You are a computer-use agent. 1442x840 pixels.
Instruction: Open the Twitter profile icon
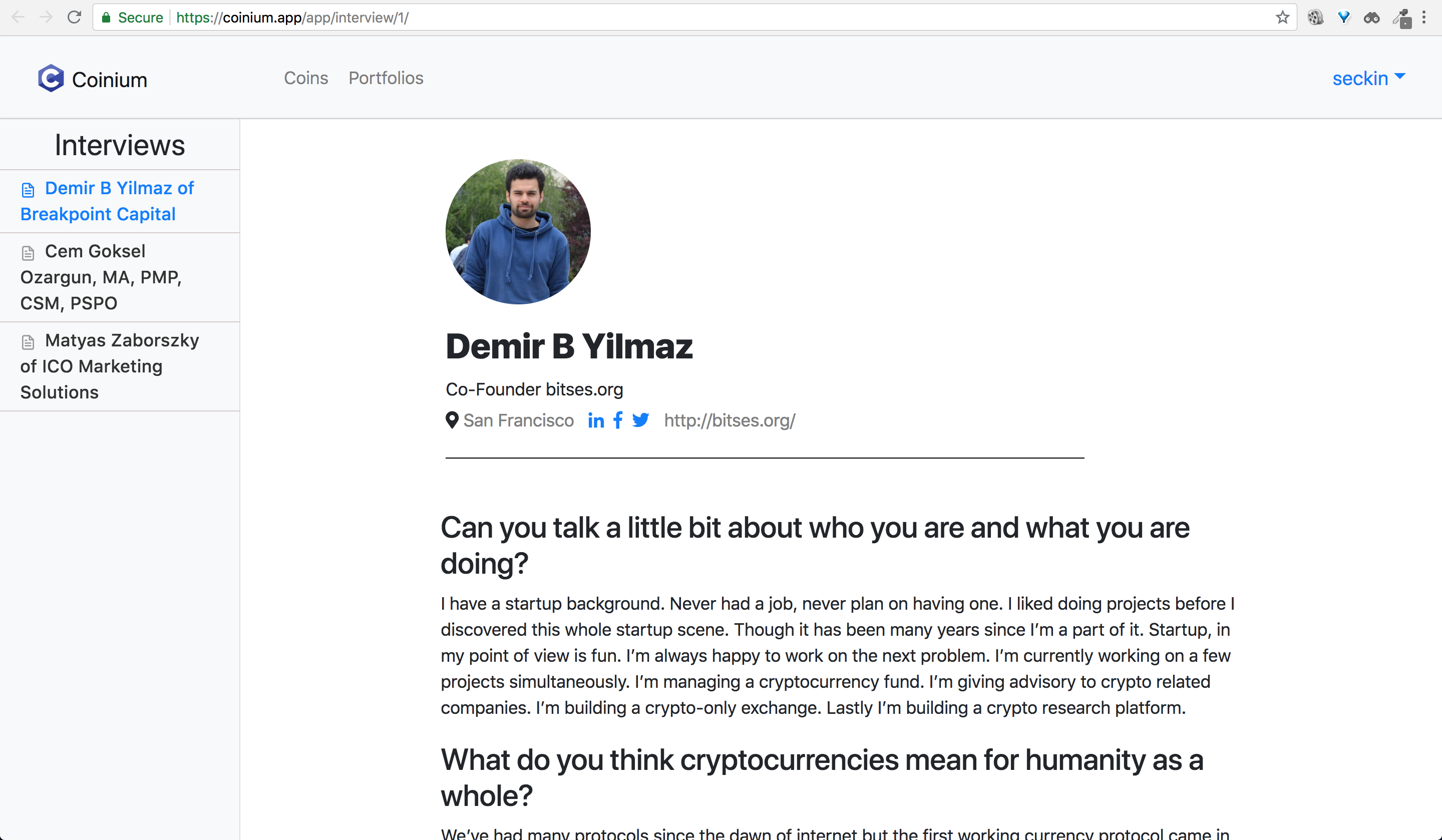(x=641, y=421)
